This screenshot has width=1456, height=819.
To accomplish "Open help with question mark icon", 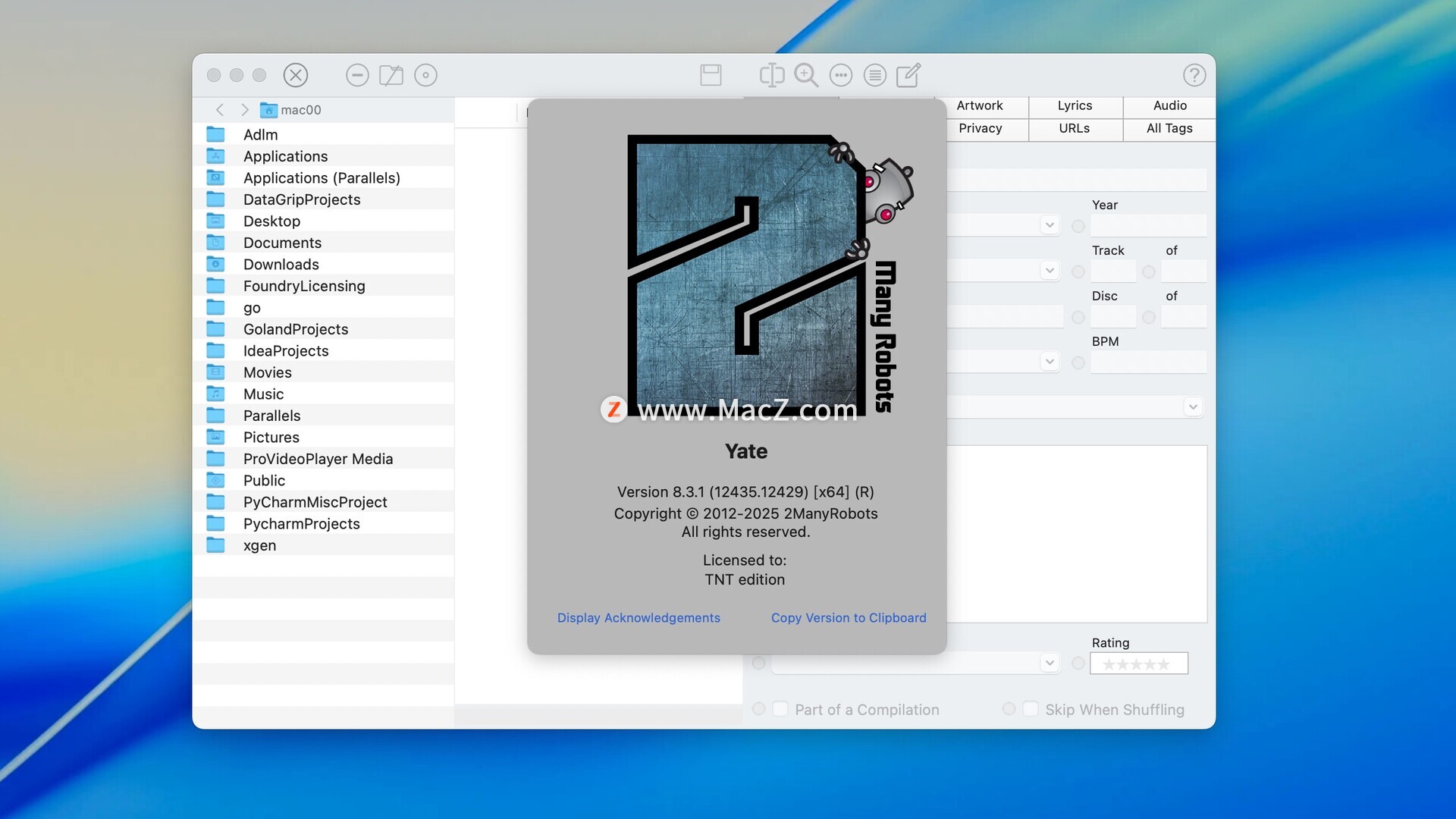I will click(x=1194, y=75).
